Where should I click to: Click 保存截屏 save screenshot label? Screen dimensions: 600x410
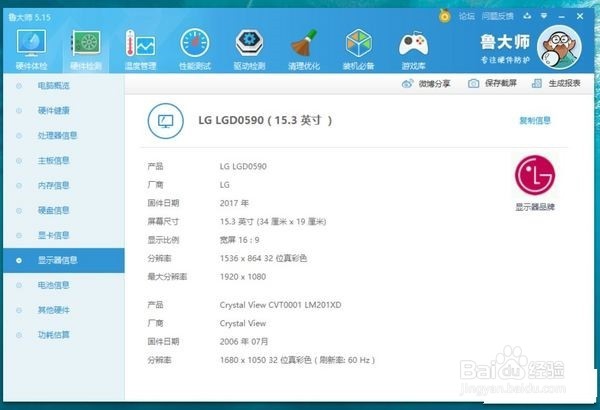click(501, 83)
